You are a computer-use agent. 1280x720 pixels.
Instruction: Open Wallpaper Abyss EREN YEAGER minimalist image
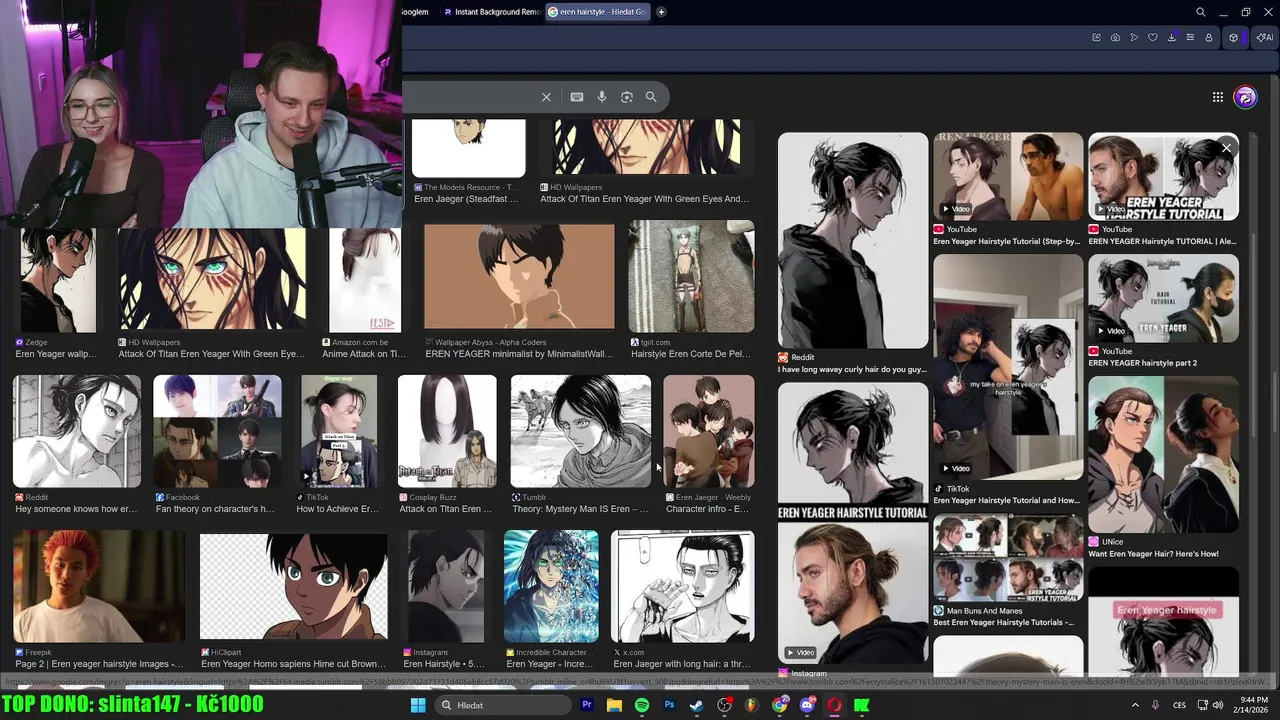click(x=519, y=276)
